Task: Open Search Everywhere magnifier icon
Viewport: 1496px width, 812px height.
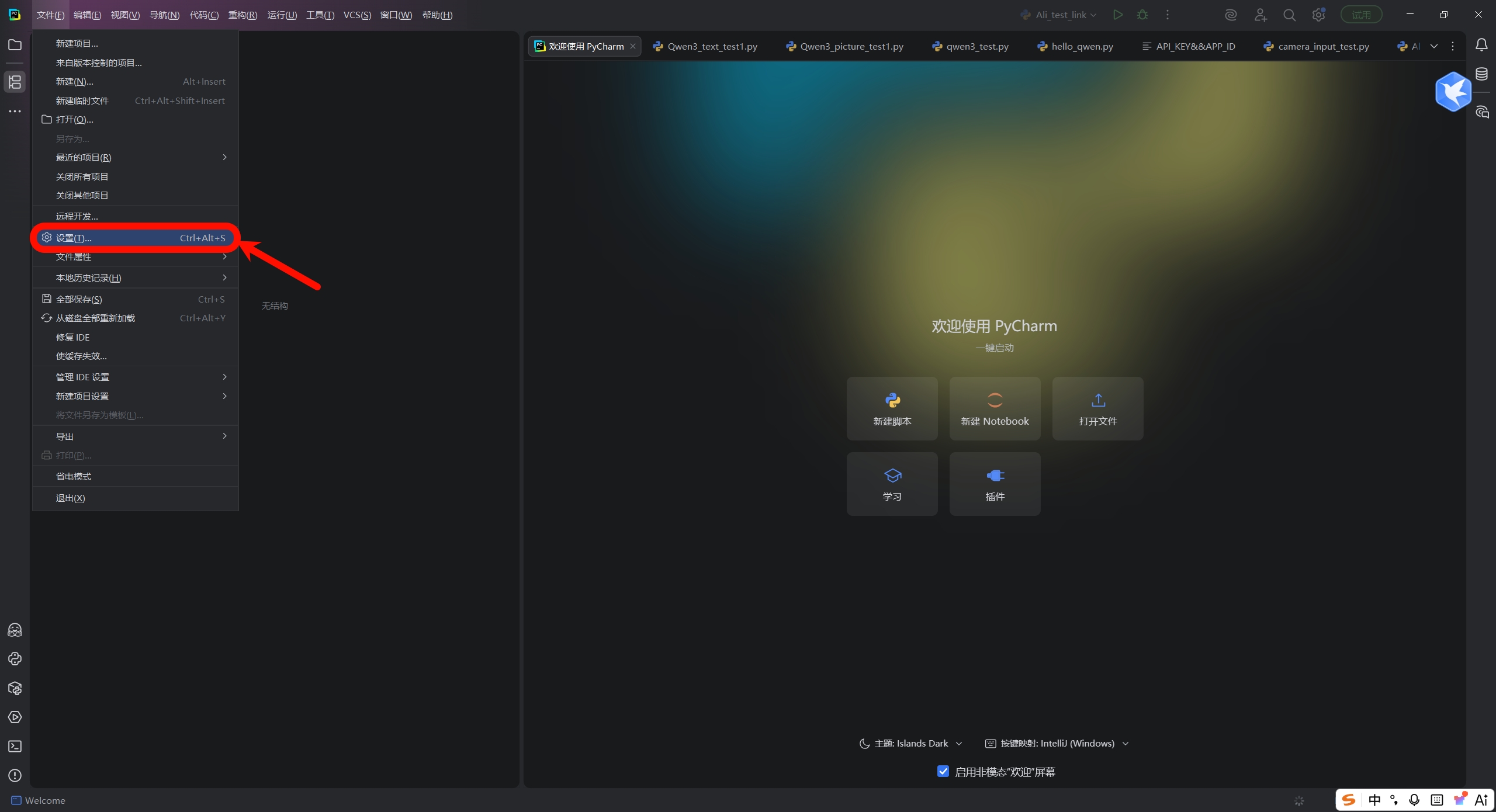Action: [x=1289, y=15]
